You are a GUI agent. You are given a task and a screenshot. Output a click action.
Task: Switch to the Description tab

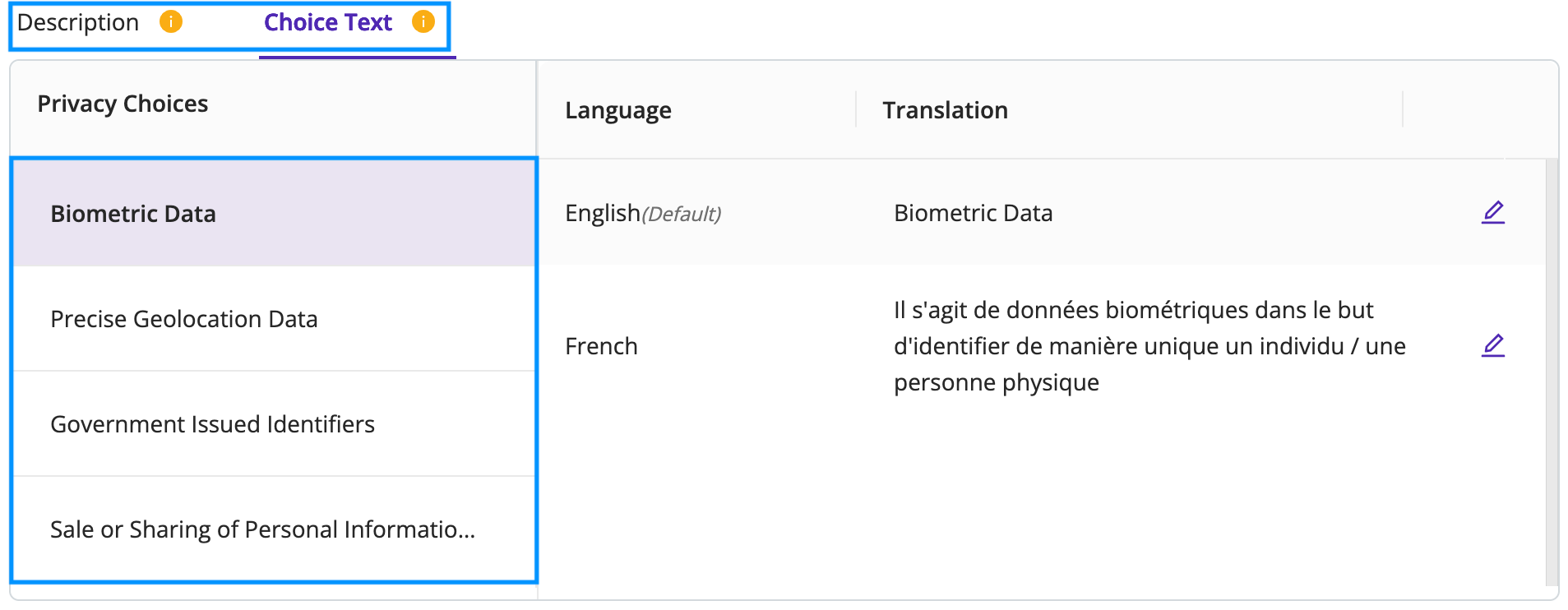tap(78, 22)
